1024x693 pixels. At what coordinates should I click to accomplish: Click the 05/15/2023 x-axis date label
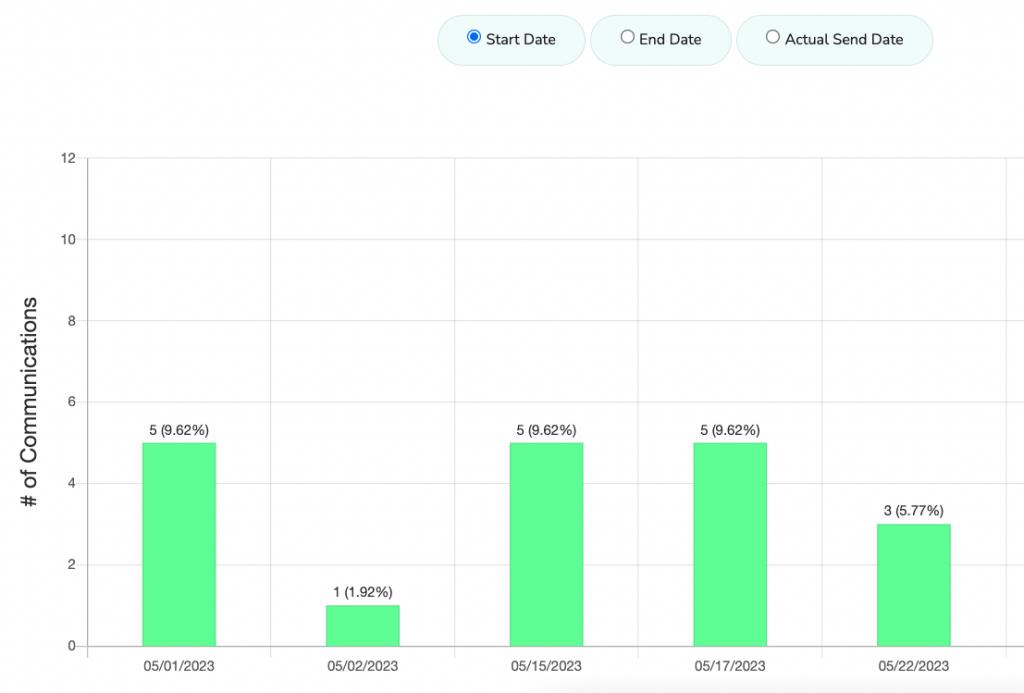pyautogui.click(x=546, y=666)
